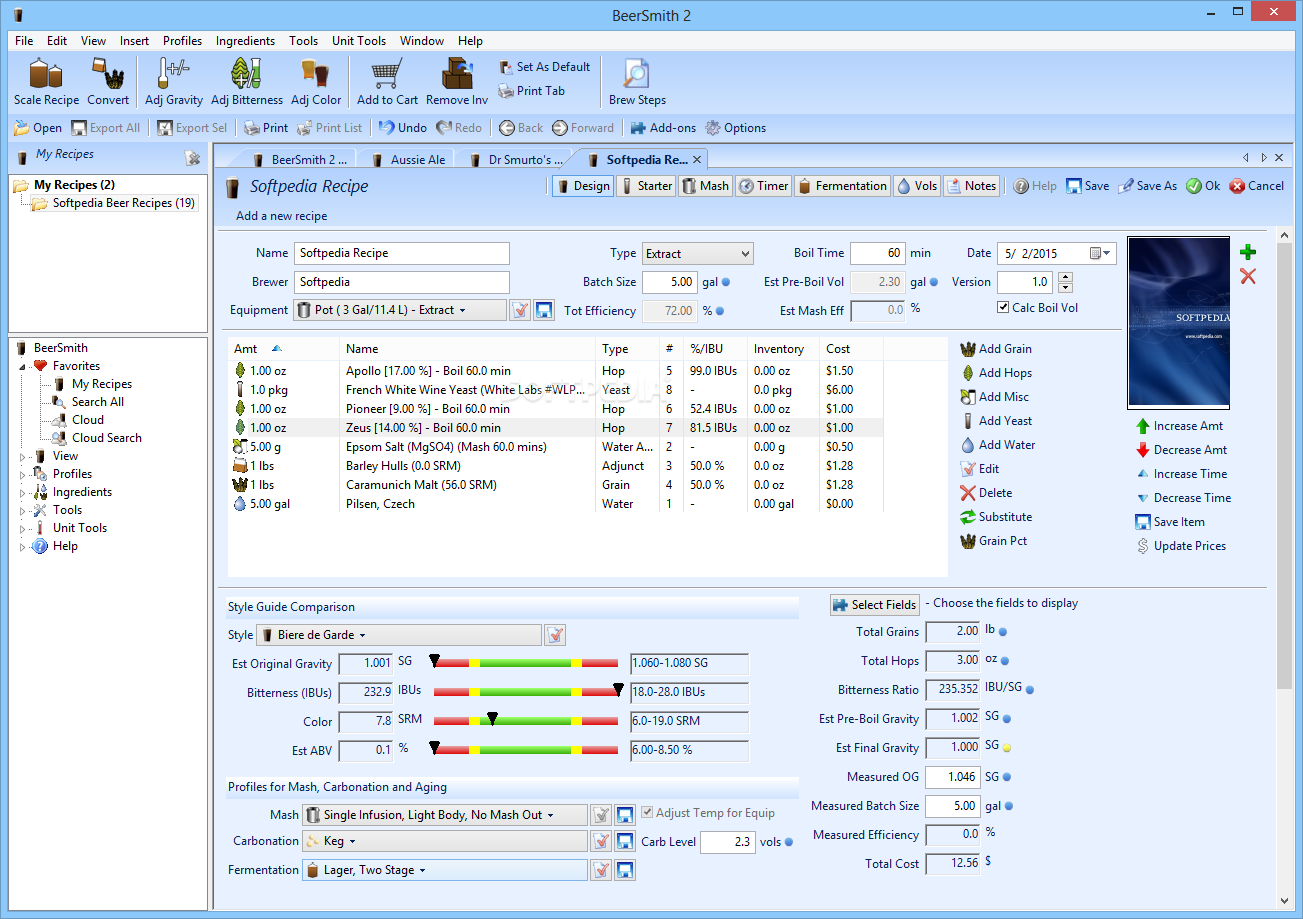The image size is (1303, 919).
Task: Click the Delete ingredient button
Action: pos(986,493)
